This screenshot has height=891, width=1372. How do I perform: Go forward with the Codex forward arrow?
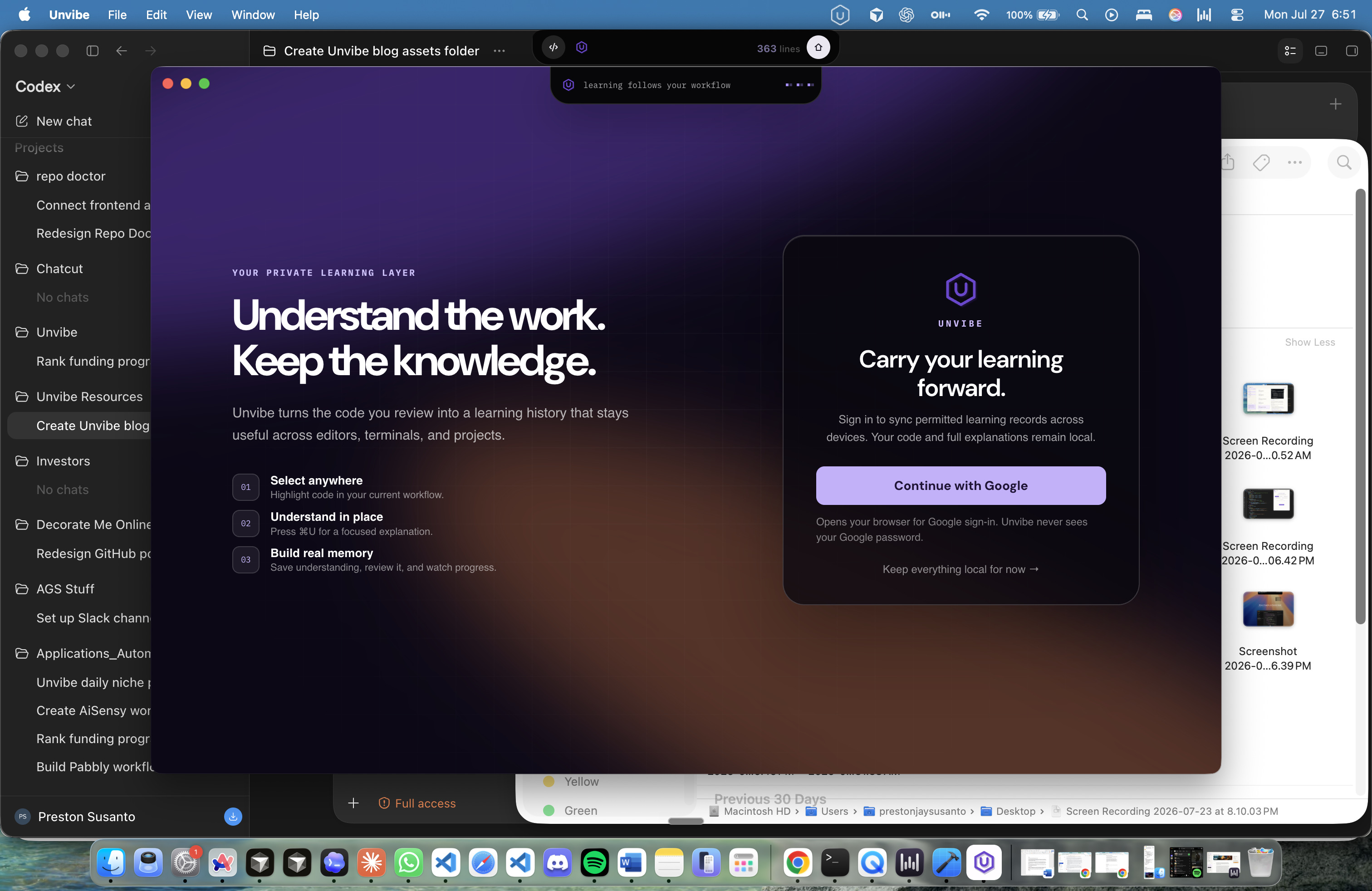point(151,51)
